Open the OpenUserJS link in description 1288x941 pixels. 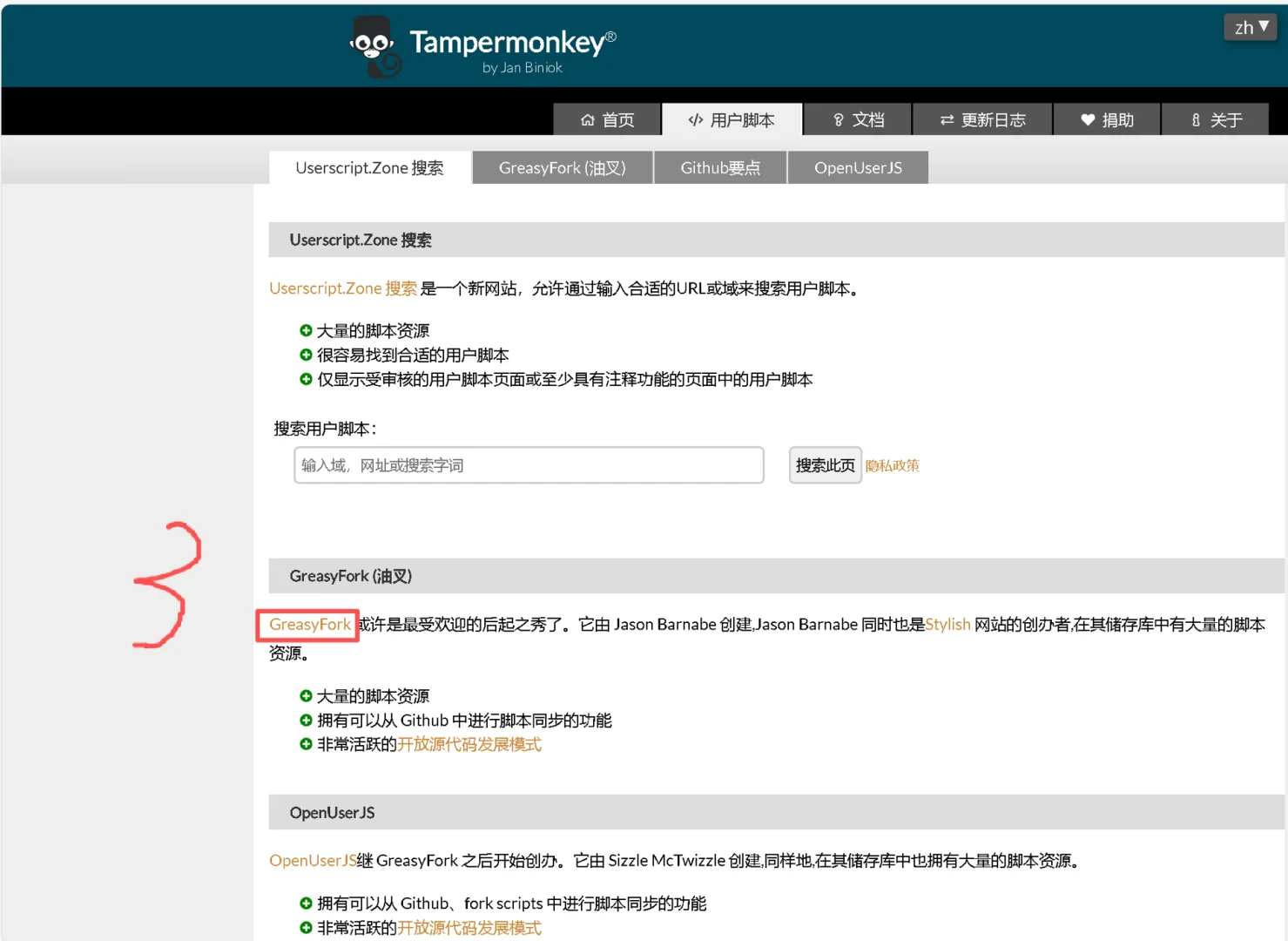coord(313,861)
